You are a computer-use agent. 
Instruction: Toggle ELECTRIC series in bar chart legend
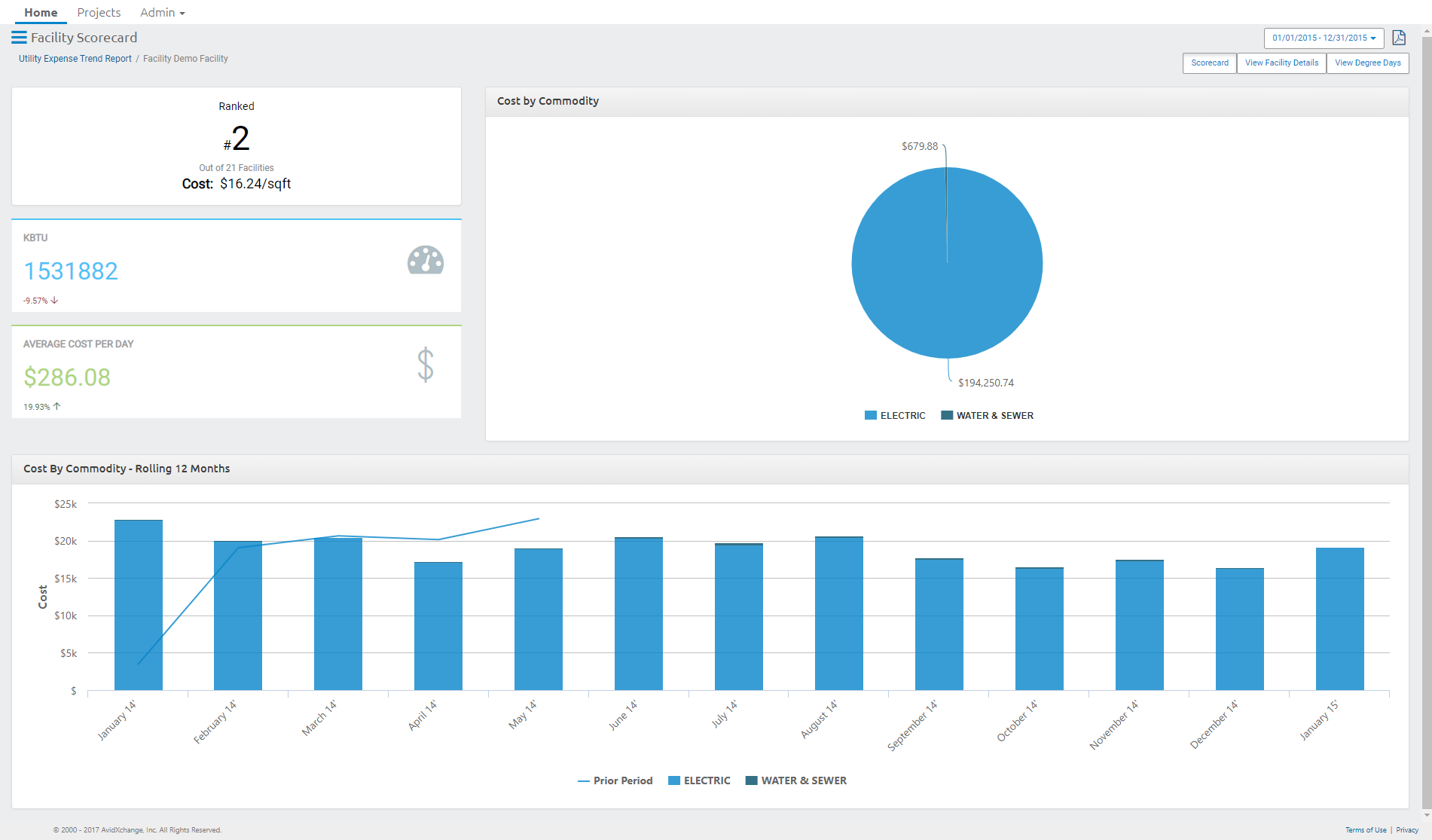pos(699,780)
